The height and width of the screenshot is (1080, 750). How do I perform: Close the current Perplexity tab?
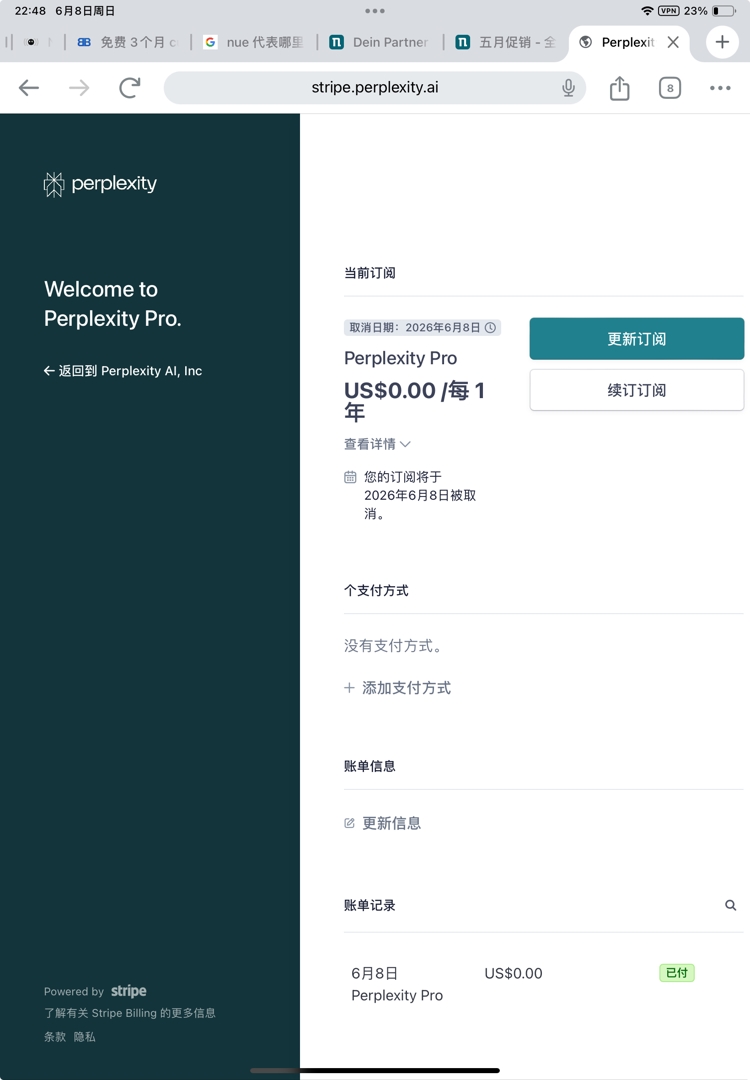point(674,42)
